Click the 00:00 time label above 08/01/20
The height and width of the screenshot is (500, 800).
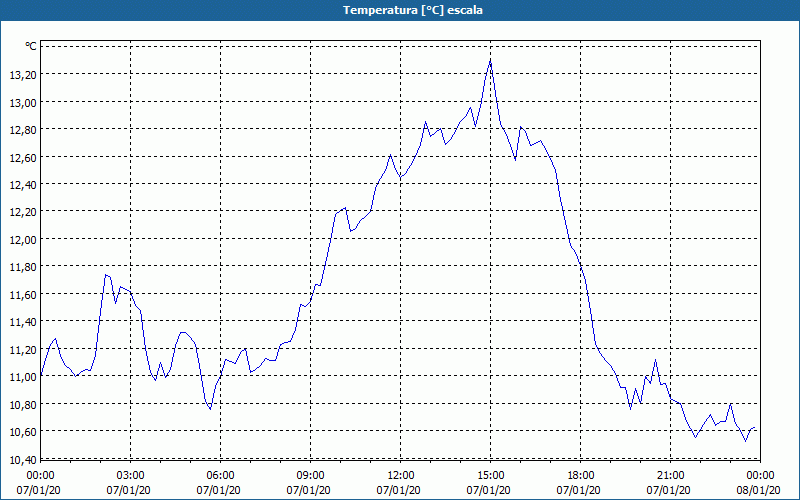click(x=760, y=476)
